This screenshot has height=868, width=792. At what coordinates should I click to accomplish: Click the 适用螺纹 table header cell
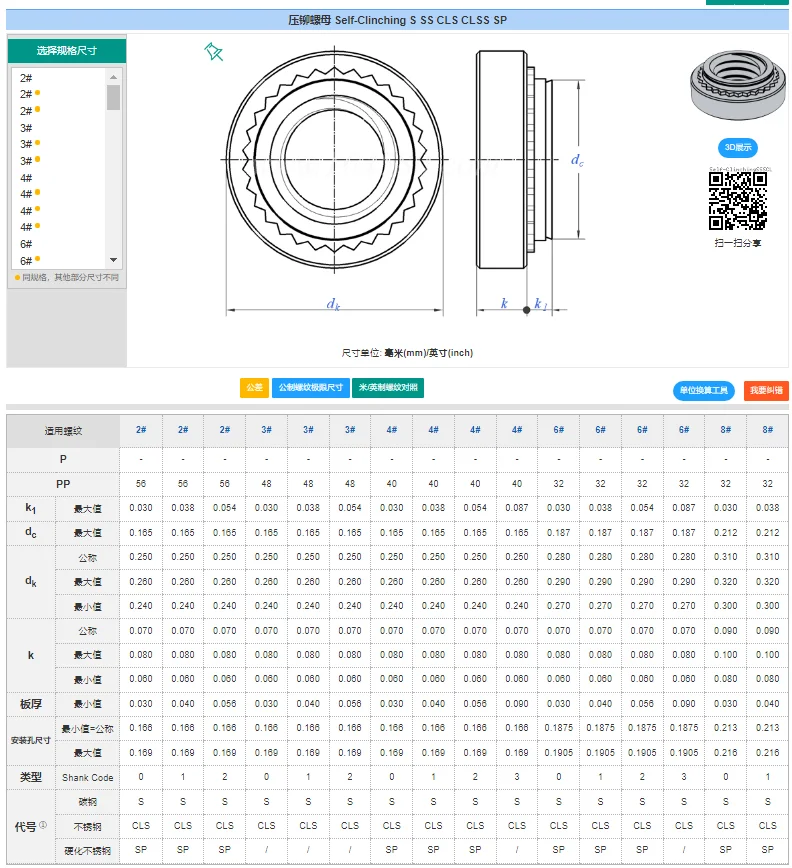point(63,431)
